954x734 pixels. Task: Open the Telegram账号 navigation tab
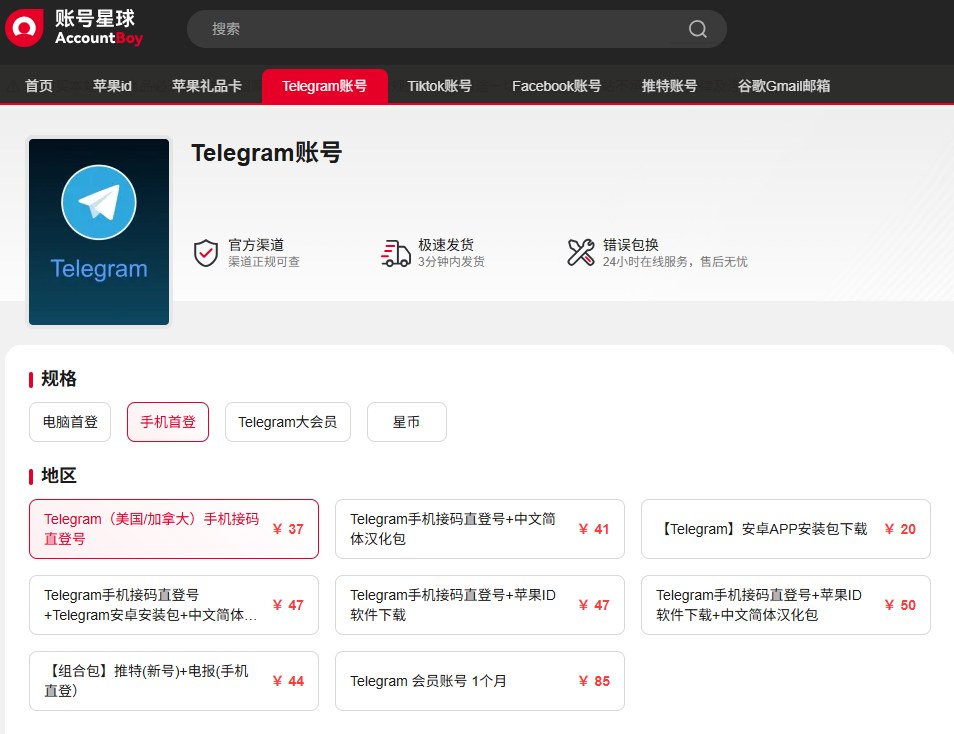point(325,86)
